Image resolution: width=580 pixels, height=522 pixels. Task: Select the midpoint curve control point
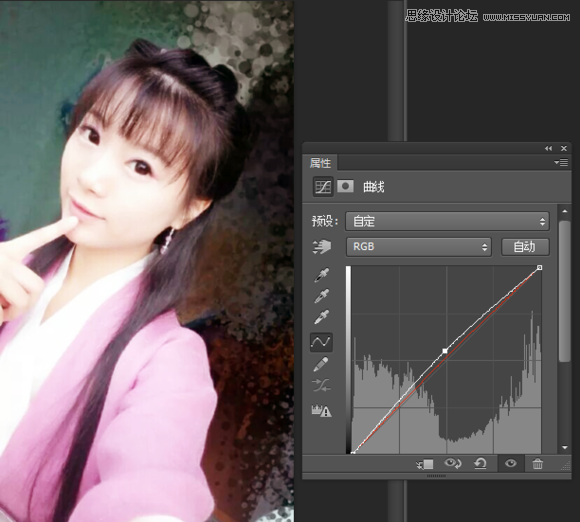click(445, 351)
